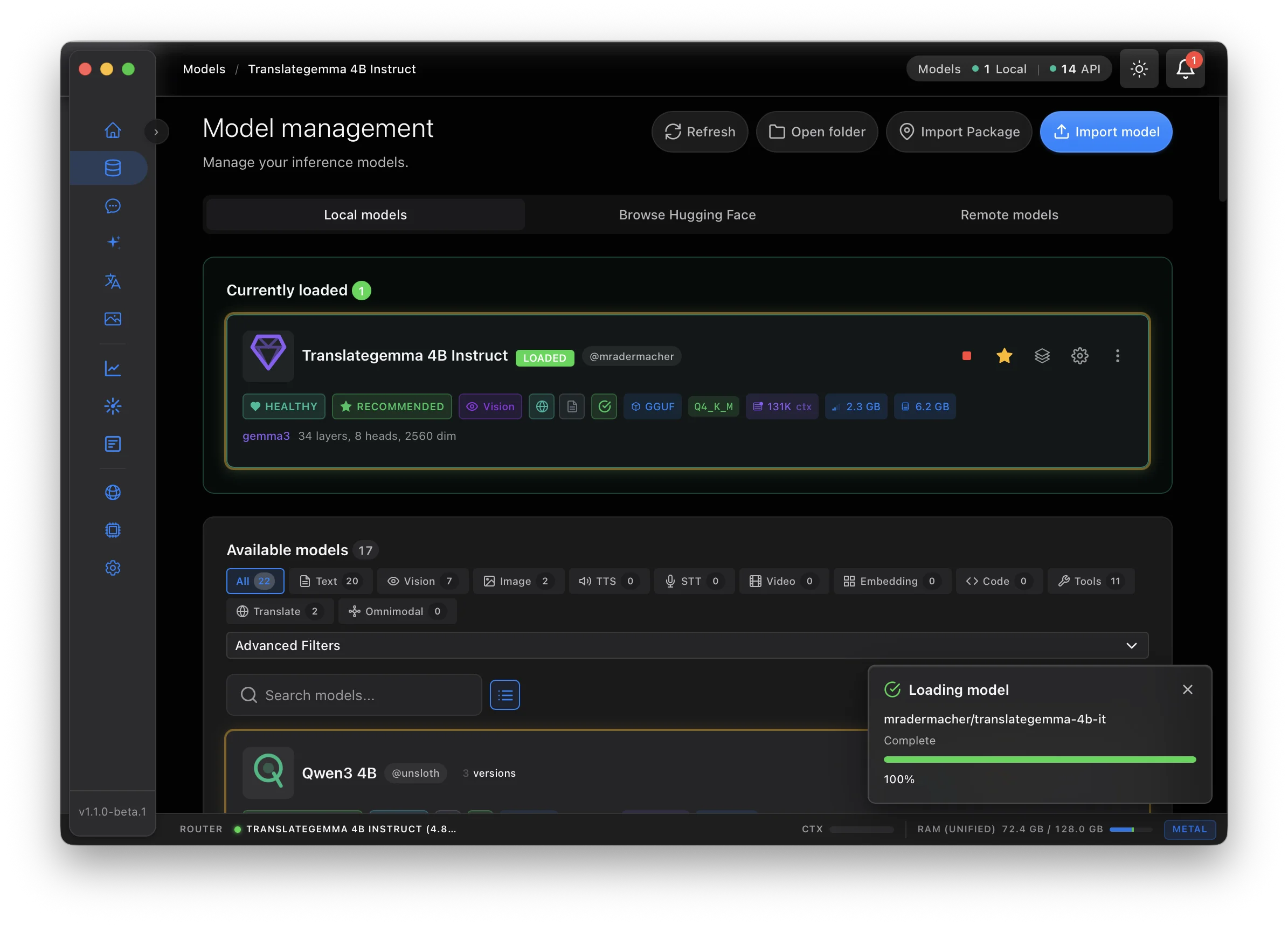
Task: Toggle list view next to search
Action: [x=504, y=694]
